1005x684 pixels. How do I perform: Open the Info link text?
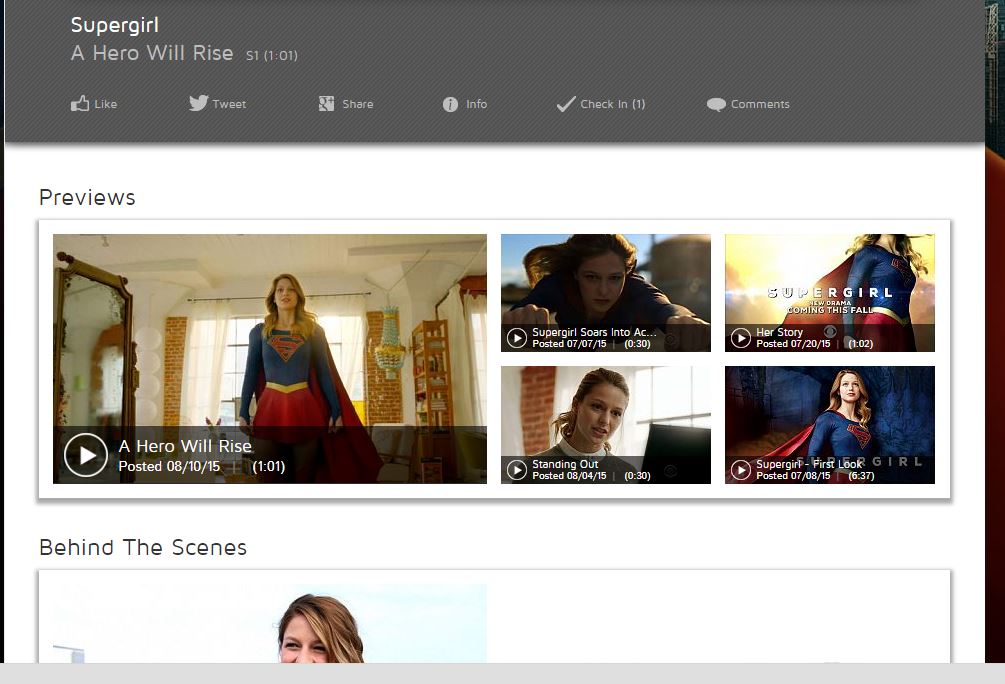(x=476, y=104)
